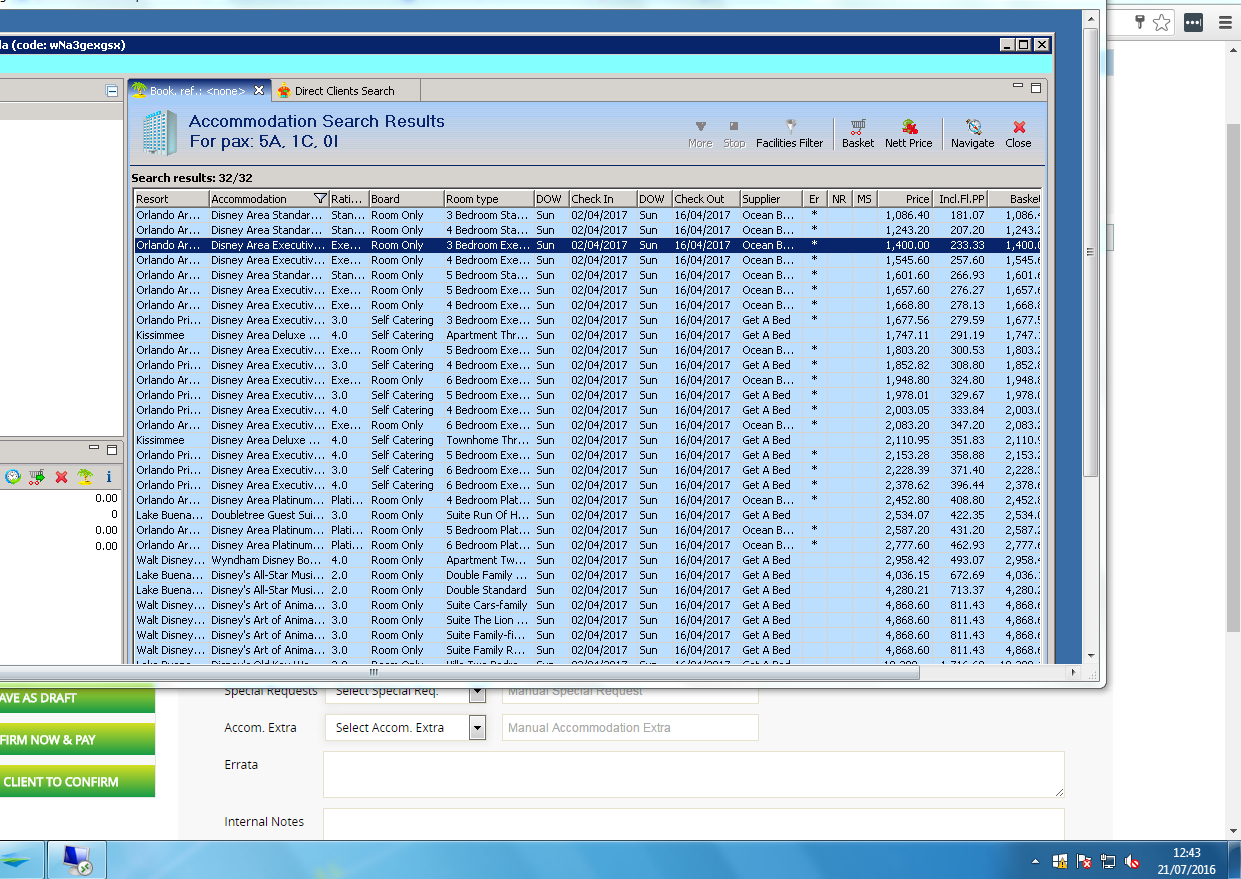The height and width of the screenshot is (879, 1241).
Task: Click the Save As Draft green button
Action: click(x=77, y=698)
